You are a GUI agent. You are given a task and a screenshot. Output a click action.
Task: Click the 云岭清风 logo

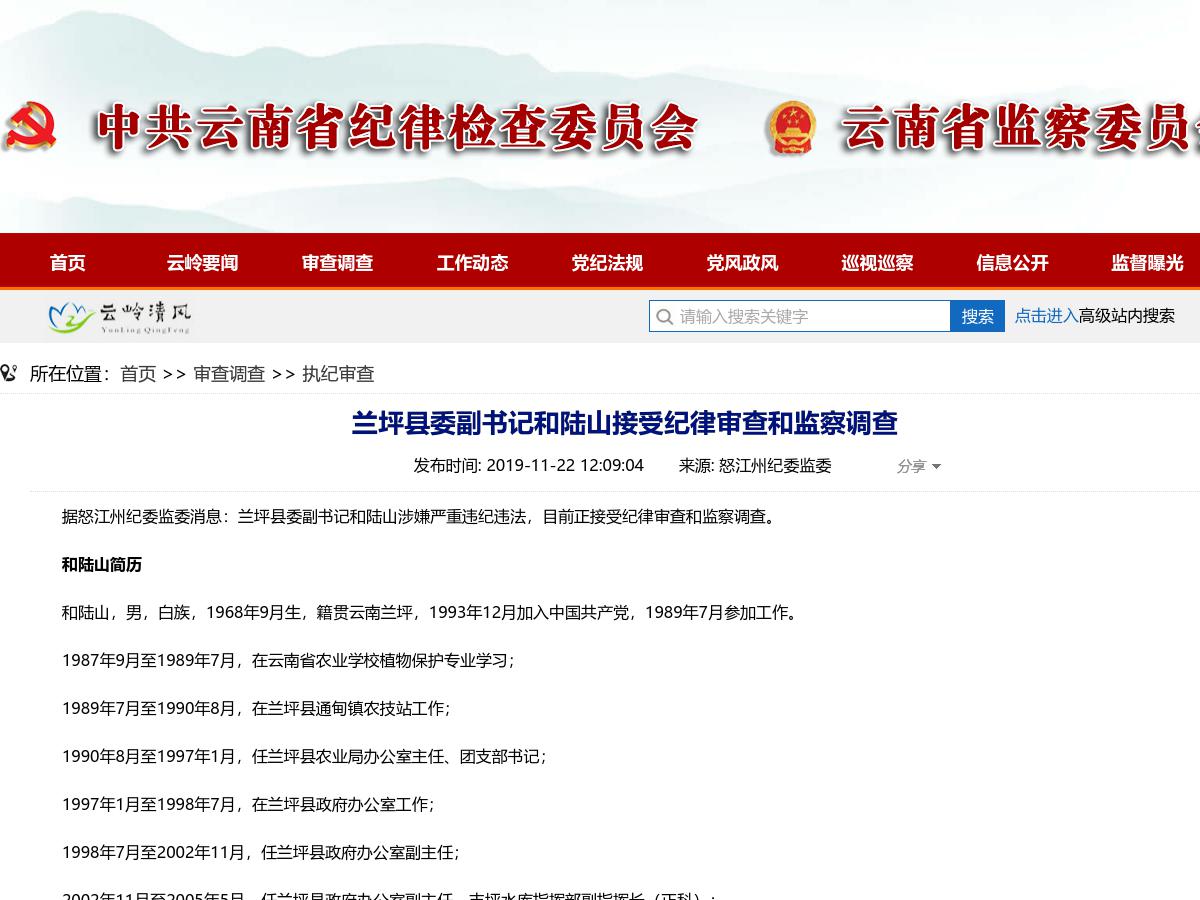[119, 317]
